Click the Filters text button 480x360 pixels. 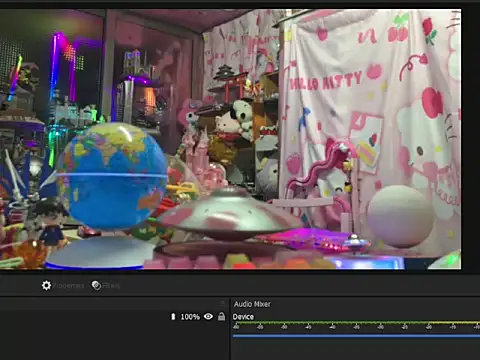pos(111,286)
